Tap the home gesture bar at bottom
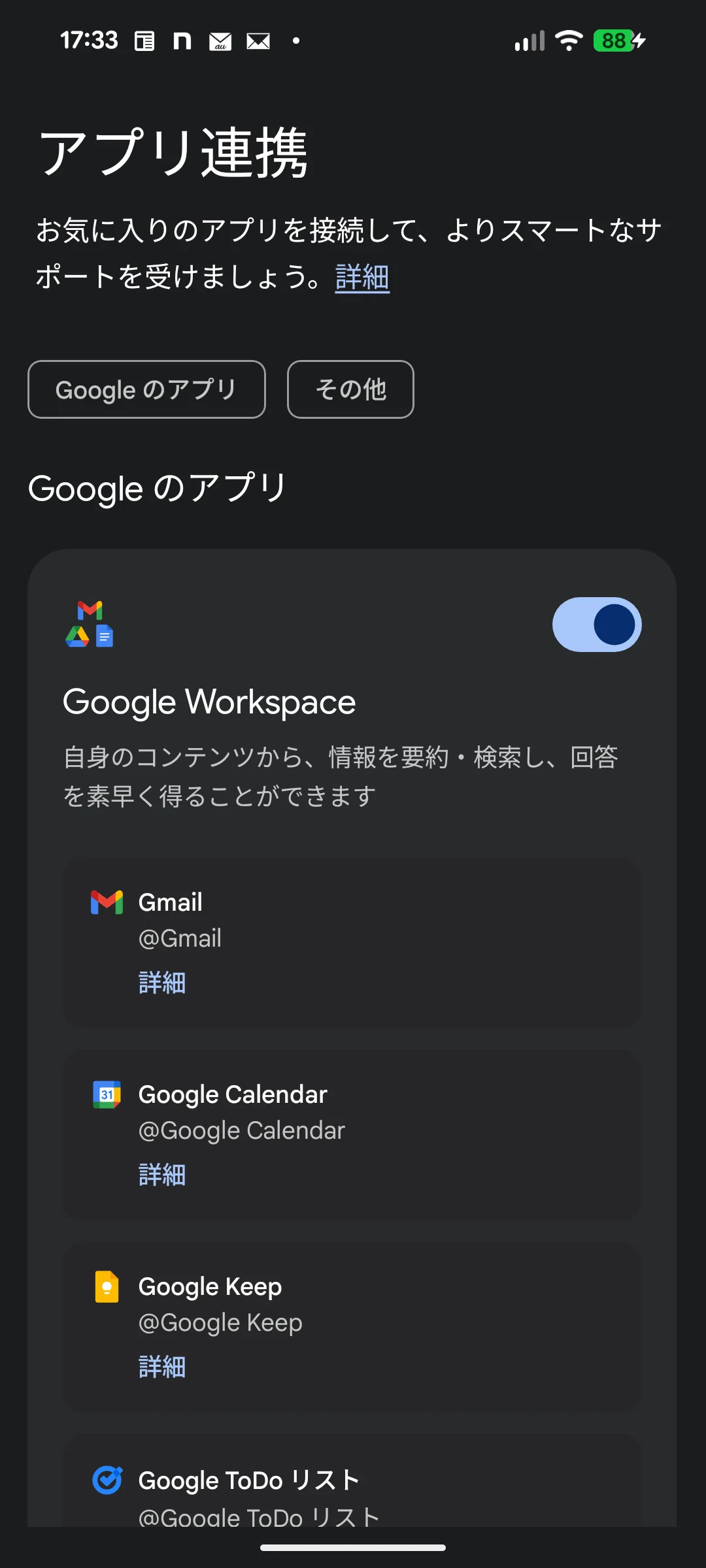 [353, 1548]
